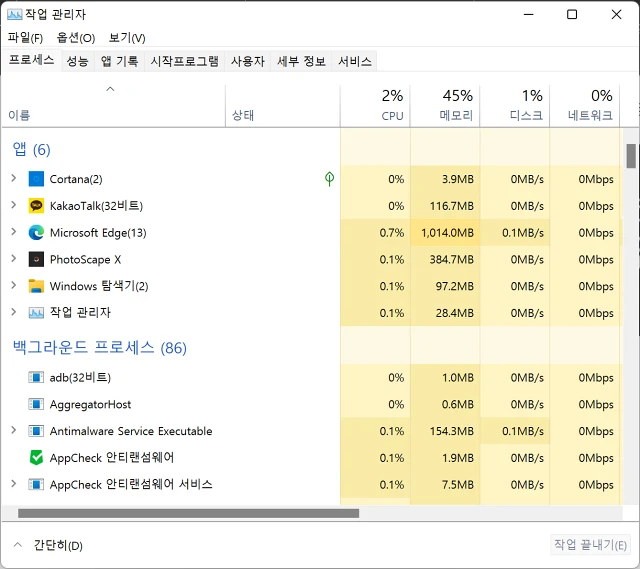Viewport: 640px width, 569px height.
Task: Expand AppCheck 안티랜섬웨어 서비스 row
Action: [x=13, y=484]
